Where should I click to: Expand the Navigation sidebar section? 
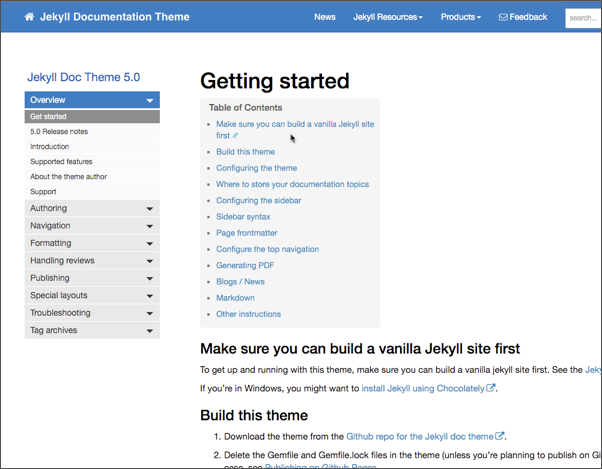[92, 225]
